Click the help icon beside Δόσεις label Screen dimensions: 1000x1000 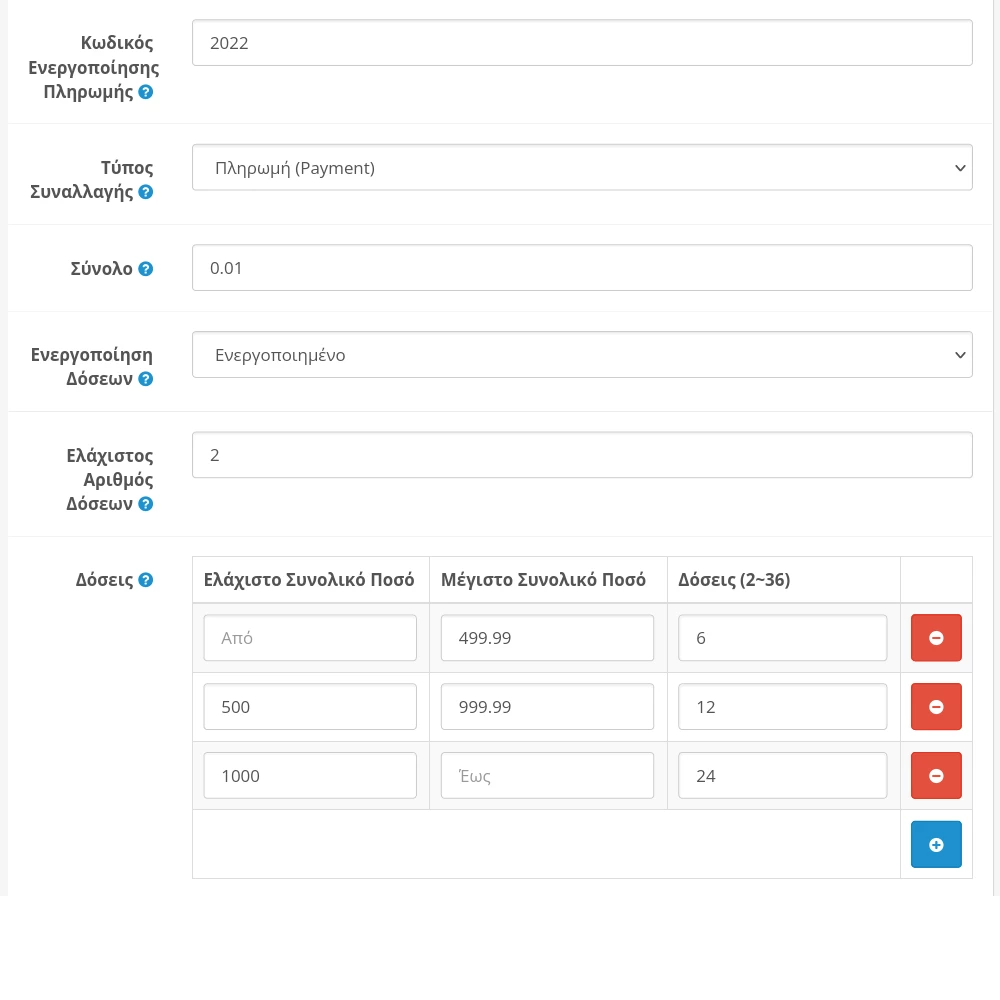146,580
